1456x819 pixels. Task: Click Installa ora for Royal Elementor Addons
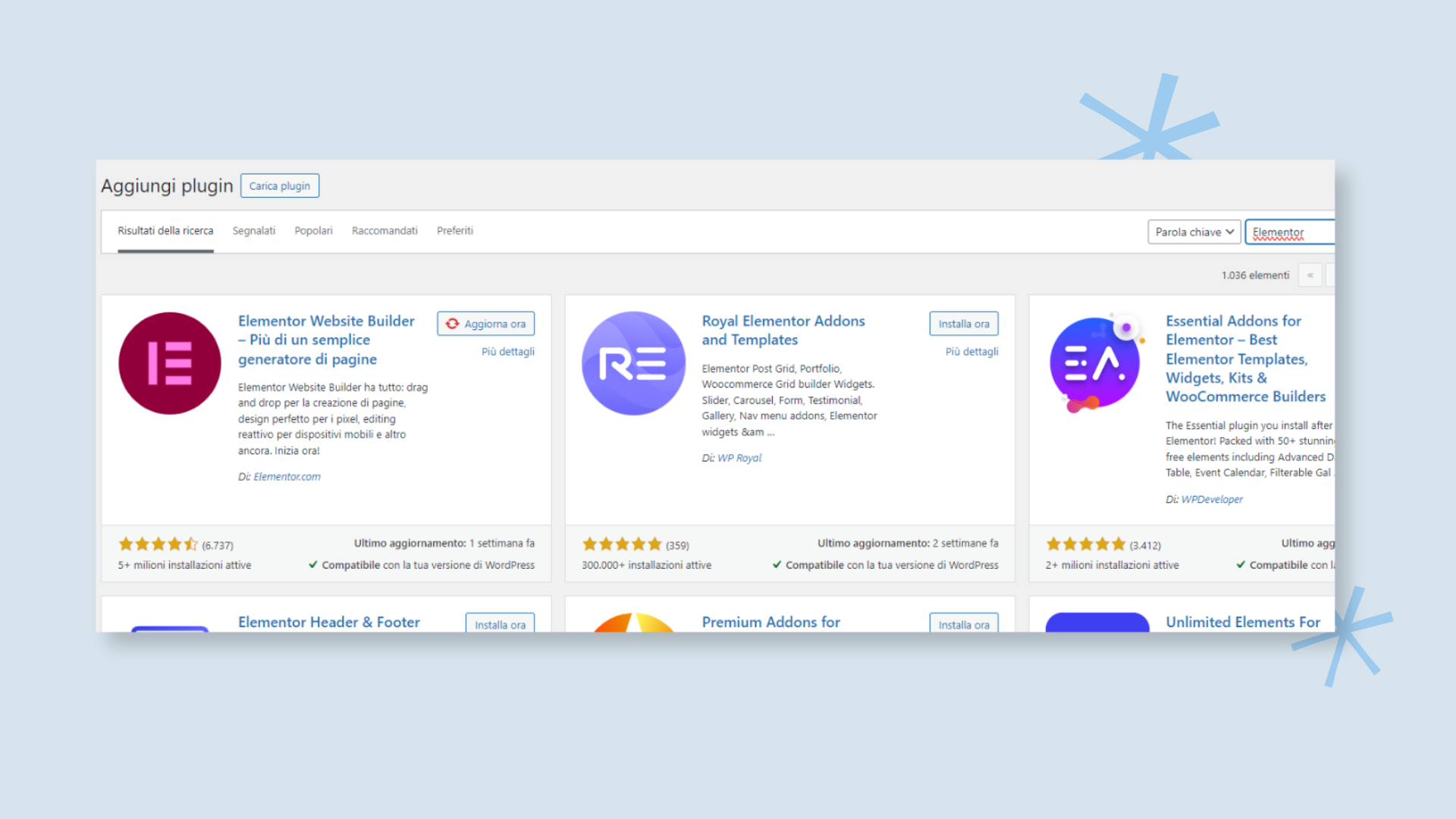pos(964,324)
